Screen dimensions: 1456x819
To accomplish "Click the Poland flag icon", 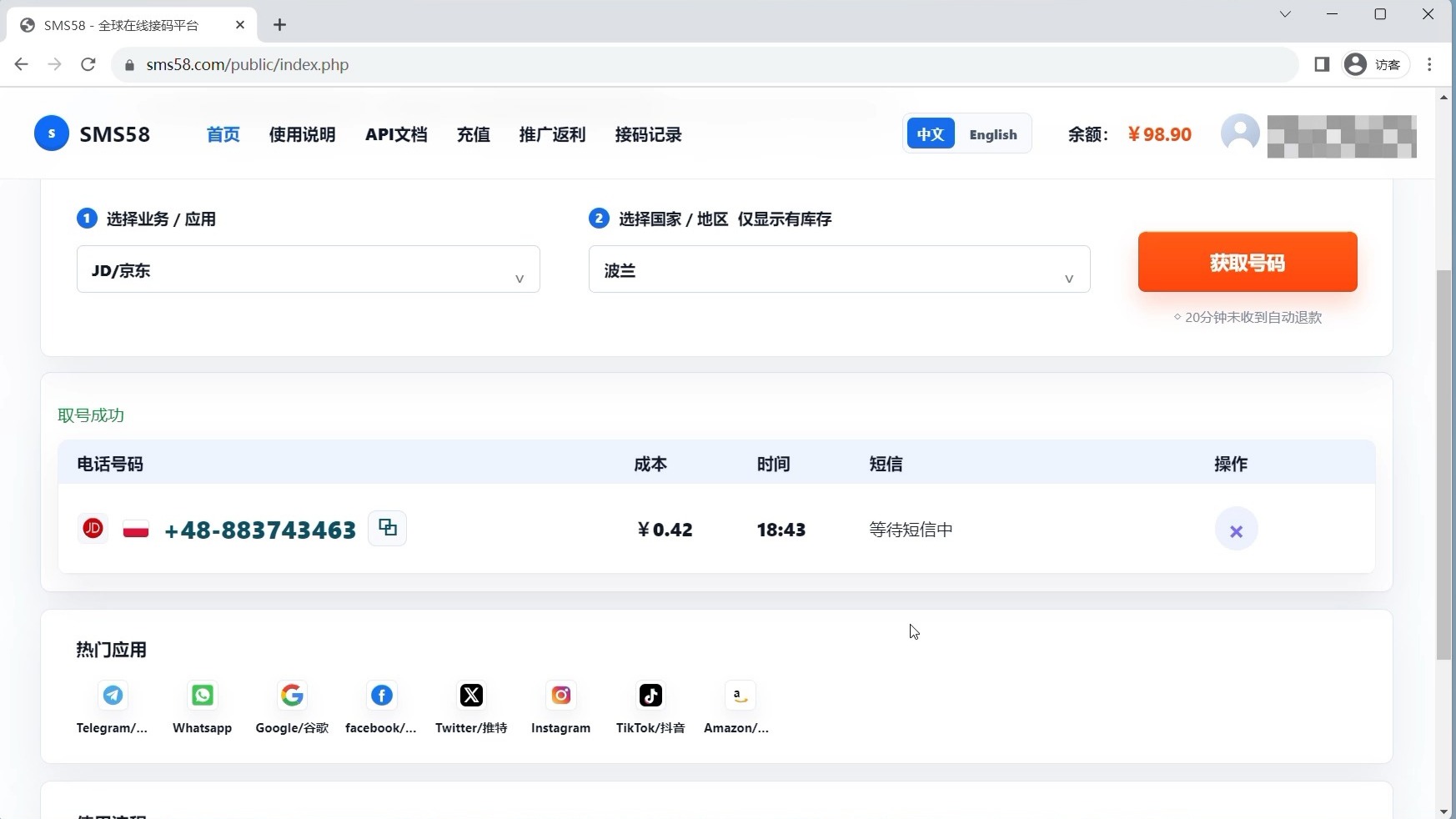I will (136, 529).
